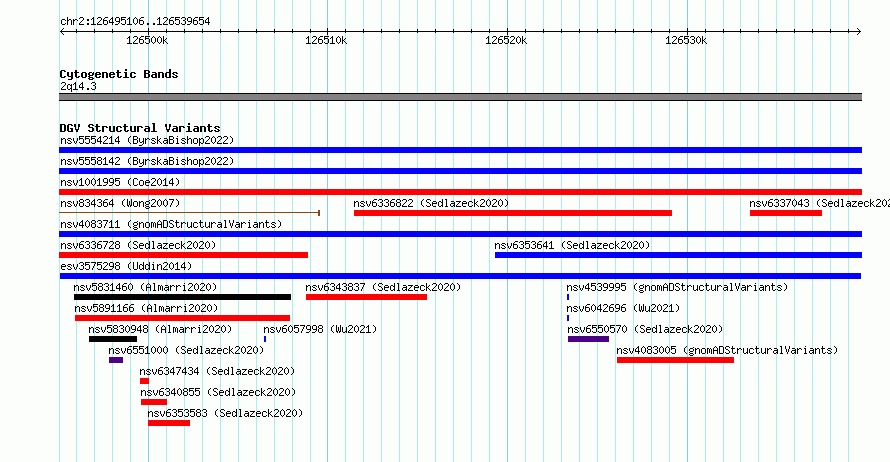Click the blue bar under nsv5558142
This screenshot has height=462, width=890.
[x=460, y=171]
